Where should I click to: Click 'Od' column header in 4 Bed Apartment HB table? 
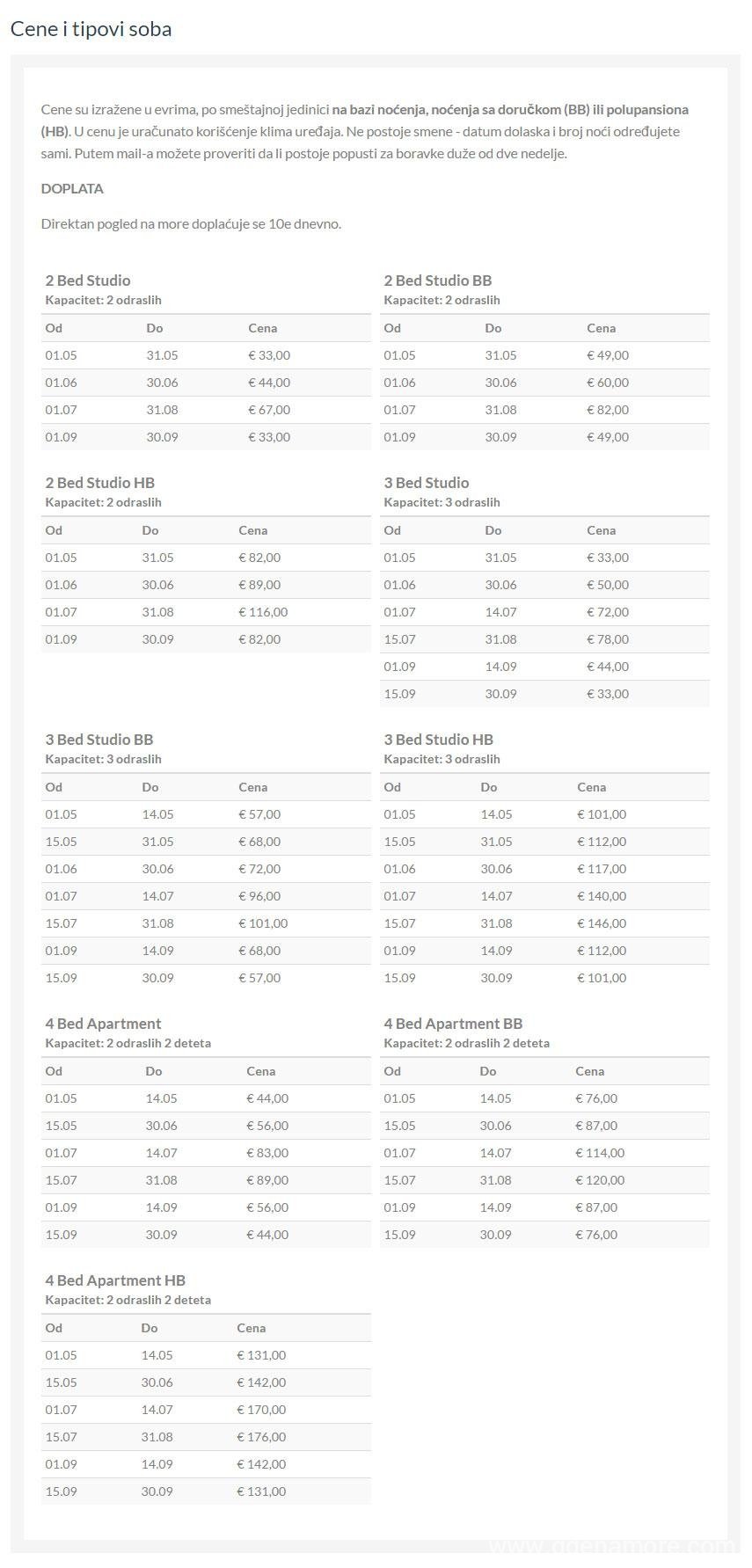[54, 1328]
